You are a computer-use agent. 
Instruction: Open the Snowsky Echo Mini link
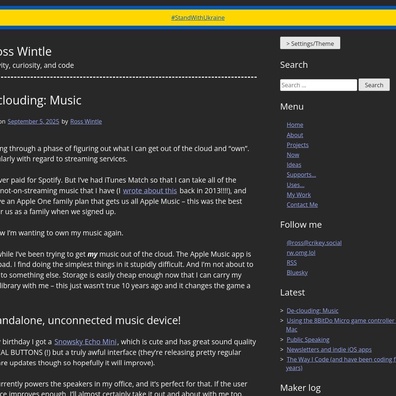point(85,342)
